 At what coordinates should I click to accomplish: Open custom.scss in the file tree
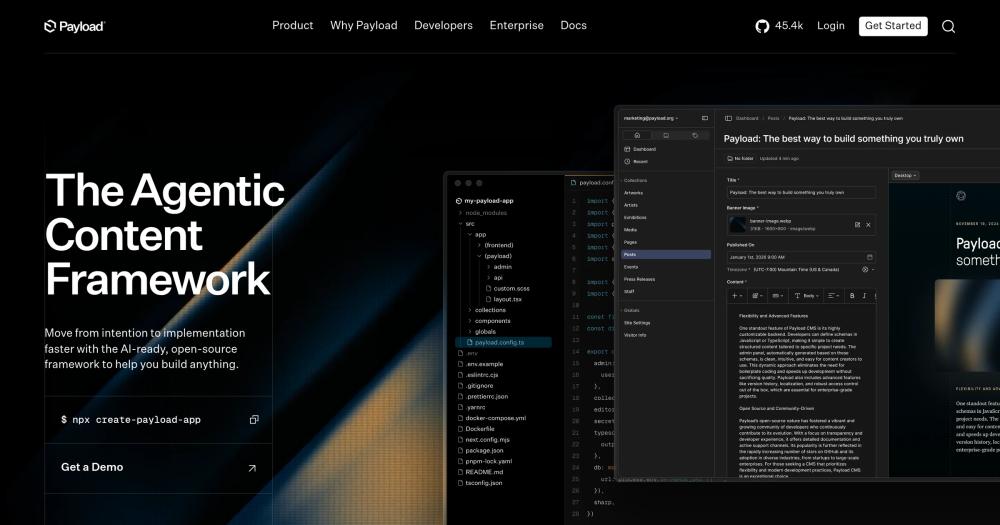(x=508, y=288)
